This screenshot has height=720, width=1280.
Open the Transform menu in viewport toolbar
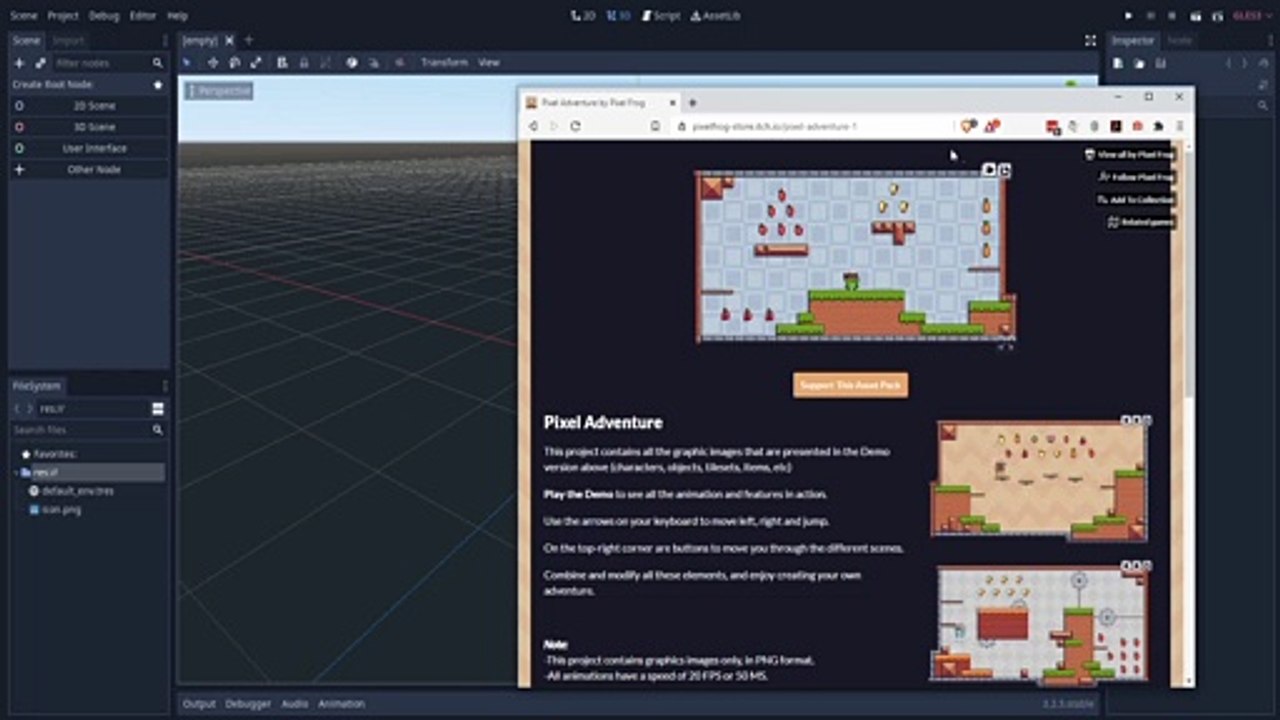pos(444,62)
